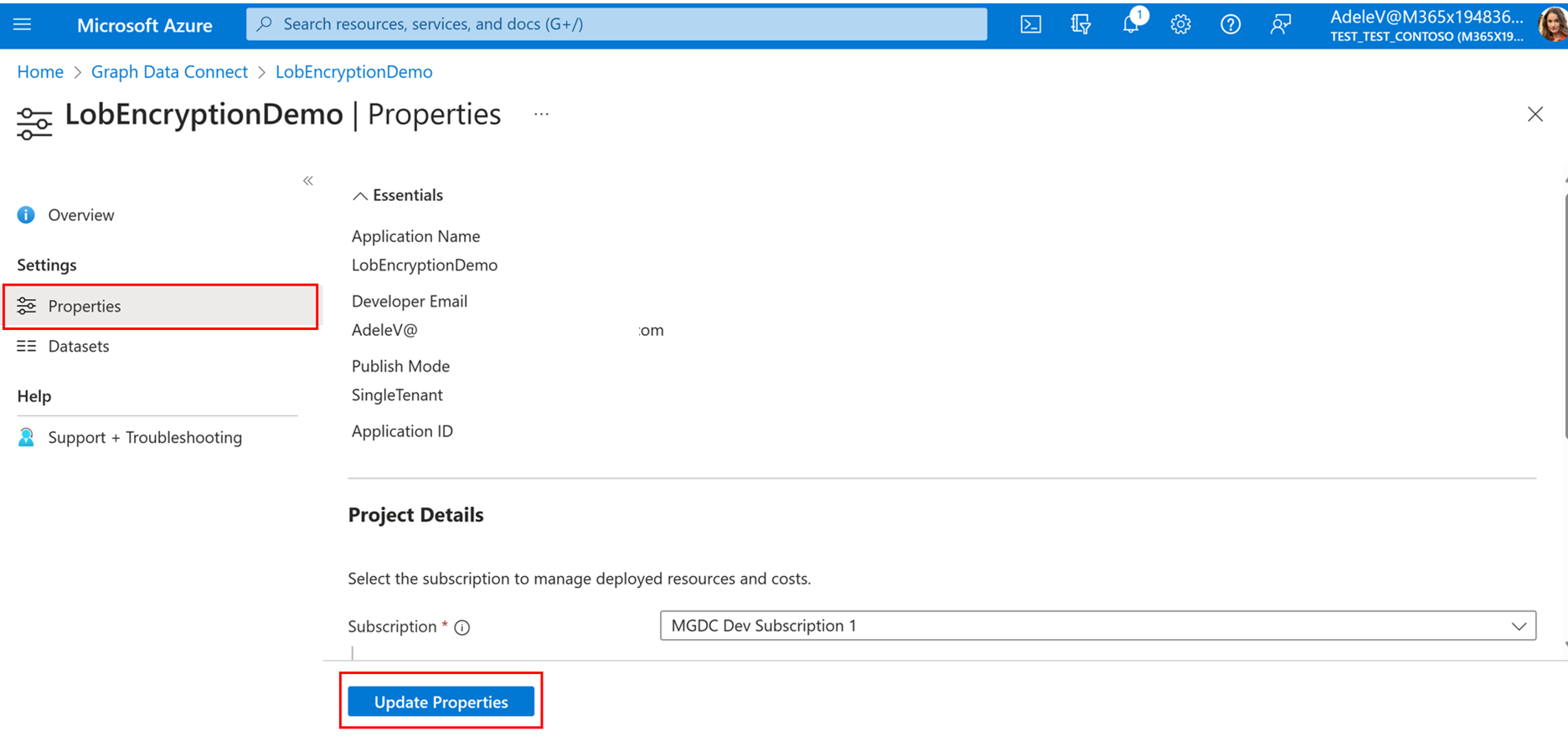Click the Datasets list icon
1568x752 pixels.
coord(27,346)
